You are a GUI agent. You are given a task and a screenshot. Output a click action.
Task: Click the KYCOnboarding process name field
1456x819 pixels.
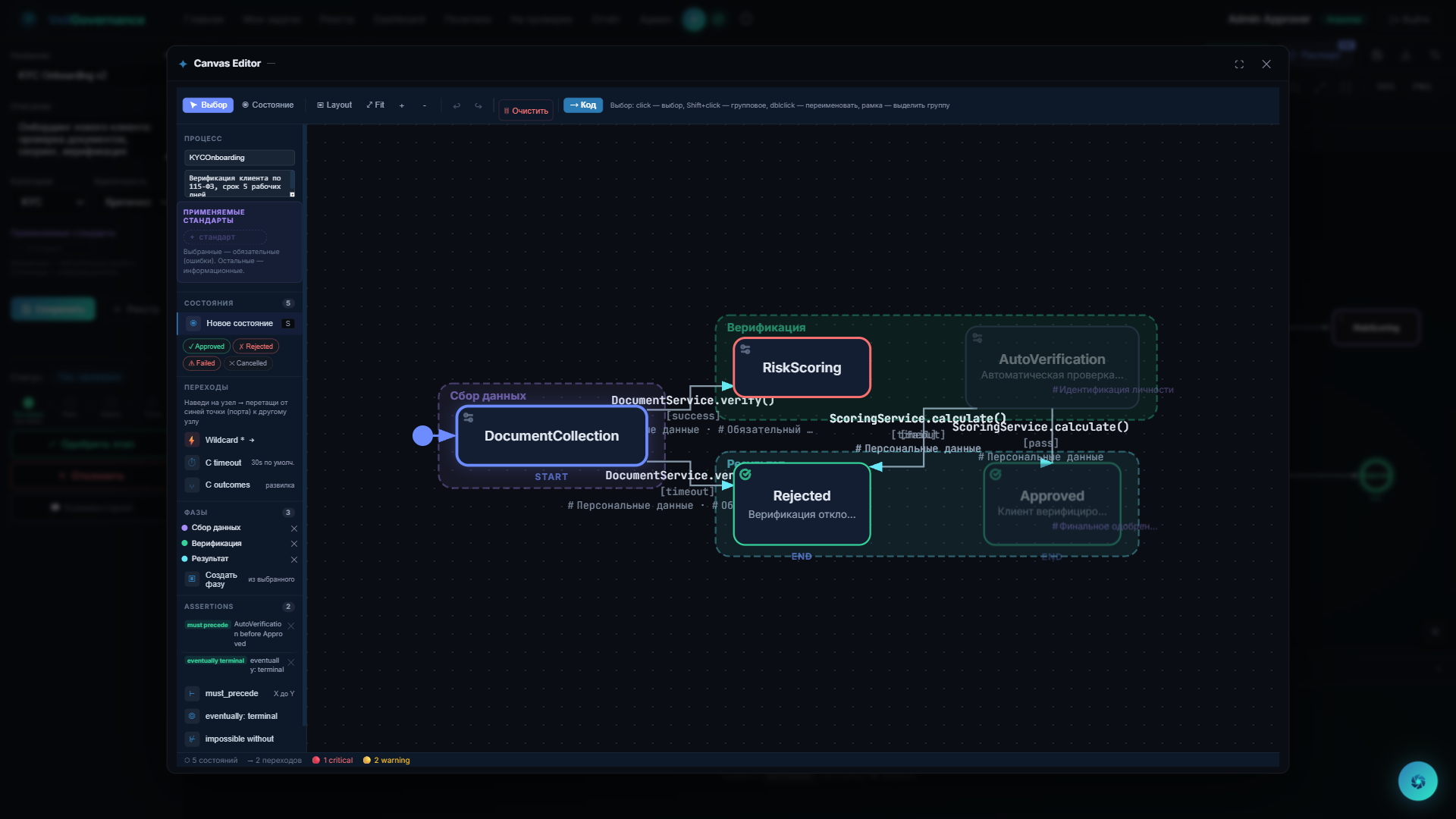click(x=239, y=158)
